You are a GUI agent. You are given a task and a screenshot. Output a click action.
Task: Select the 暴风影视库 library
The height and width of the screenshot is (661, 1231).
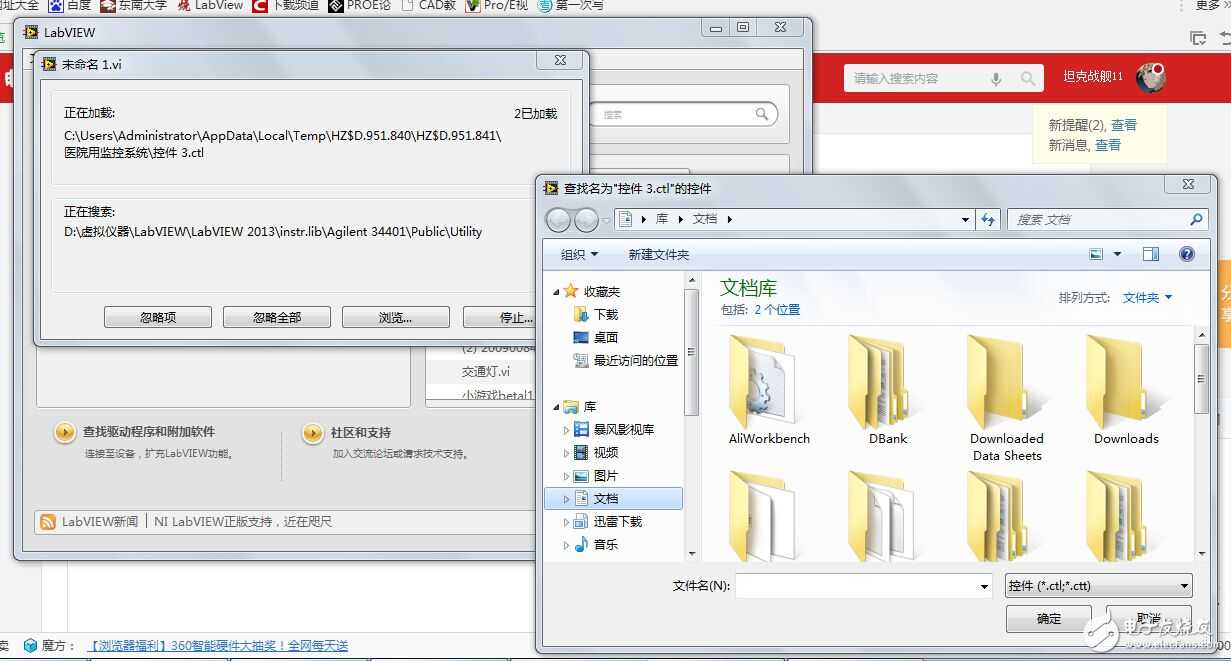[624, 429]
